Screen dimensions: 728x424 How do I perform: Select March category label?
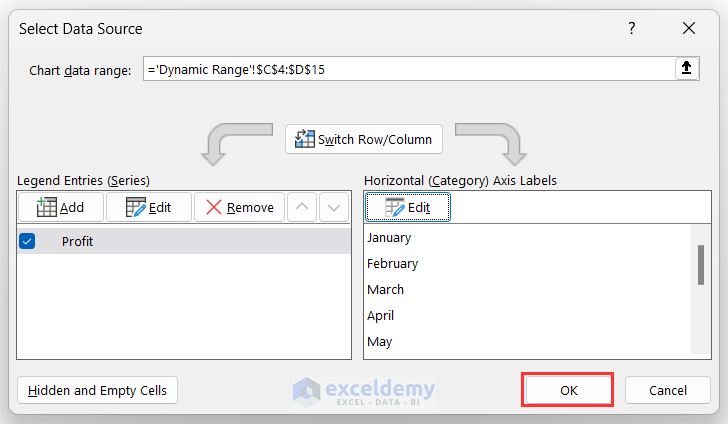[386, 289]
